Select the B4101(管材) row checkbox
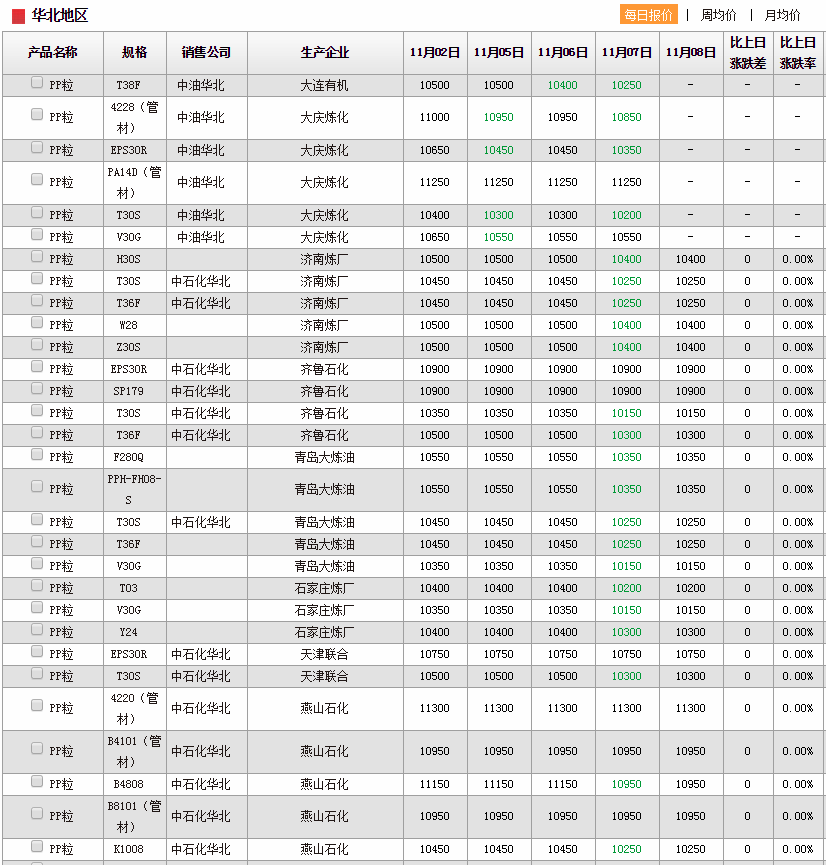826x865 pixels. tap(37, 748)
